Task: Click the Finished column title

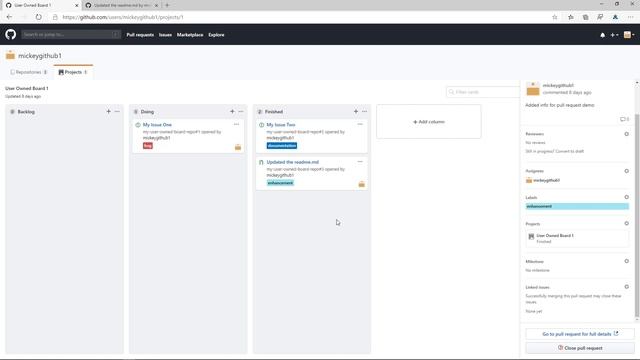Action: pos(274,111)
